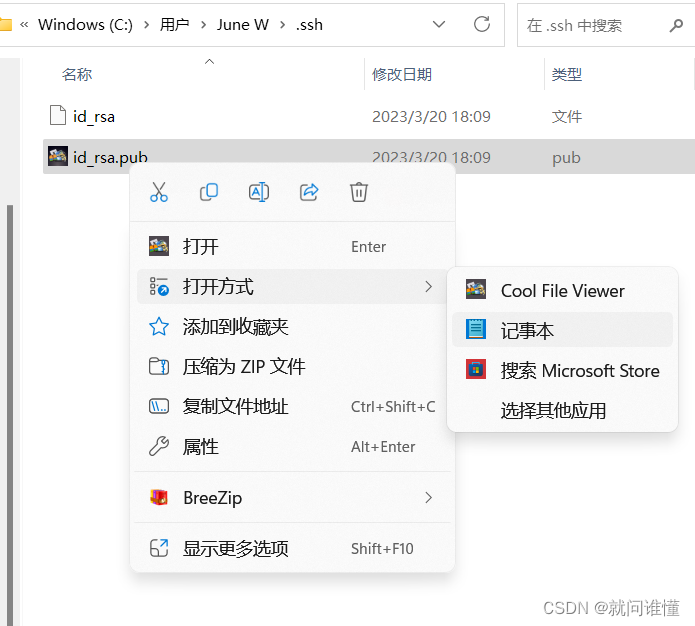Choose 复制文件地址 entry
Viewport: 695px width, 626px height.
[292, 407]
